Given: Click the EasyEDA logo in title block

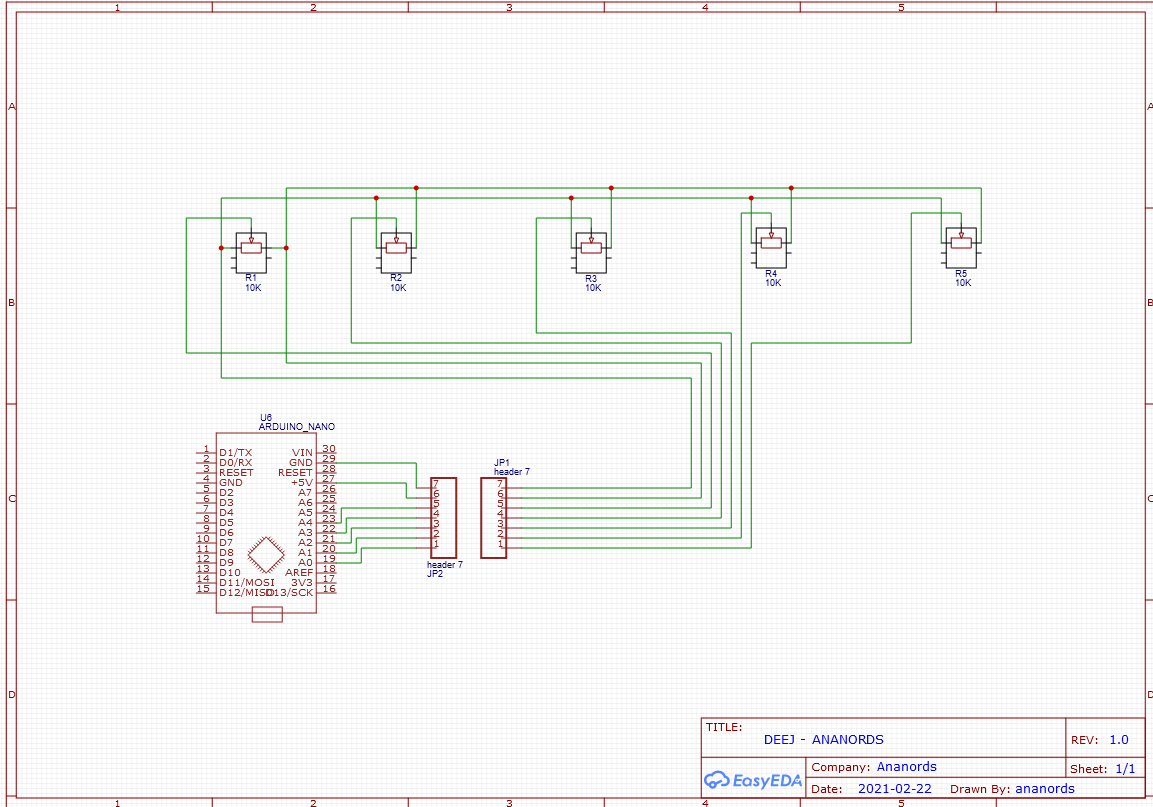Looking at the screenshot, I should pos(753,781).
